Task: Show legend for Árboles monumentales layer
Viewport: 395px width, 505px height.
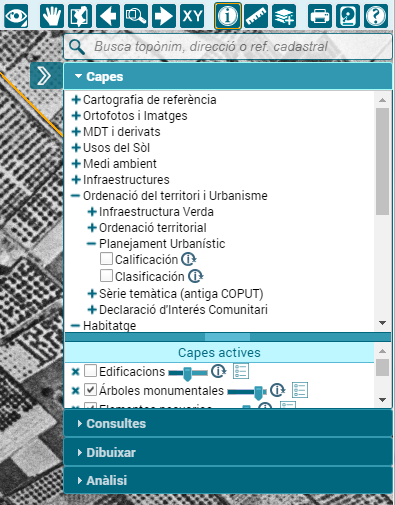Action: pyautogui.click(x=300, y=390)
